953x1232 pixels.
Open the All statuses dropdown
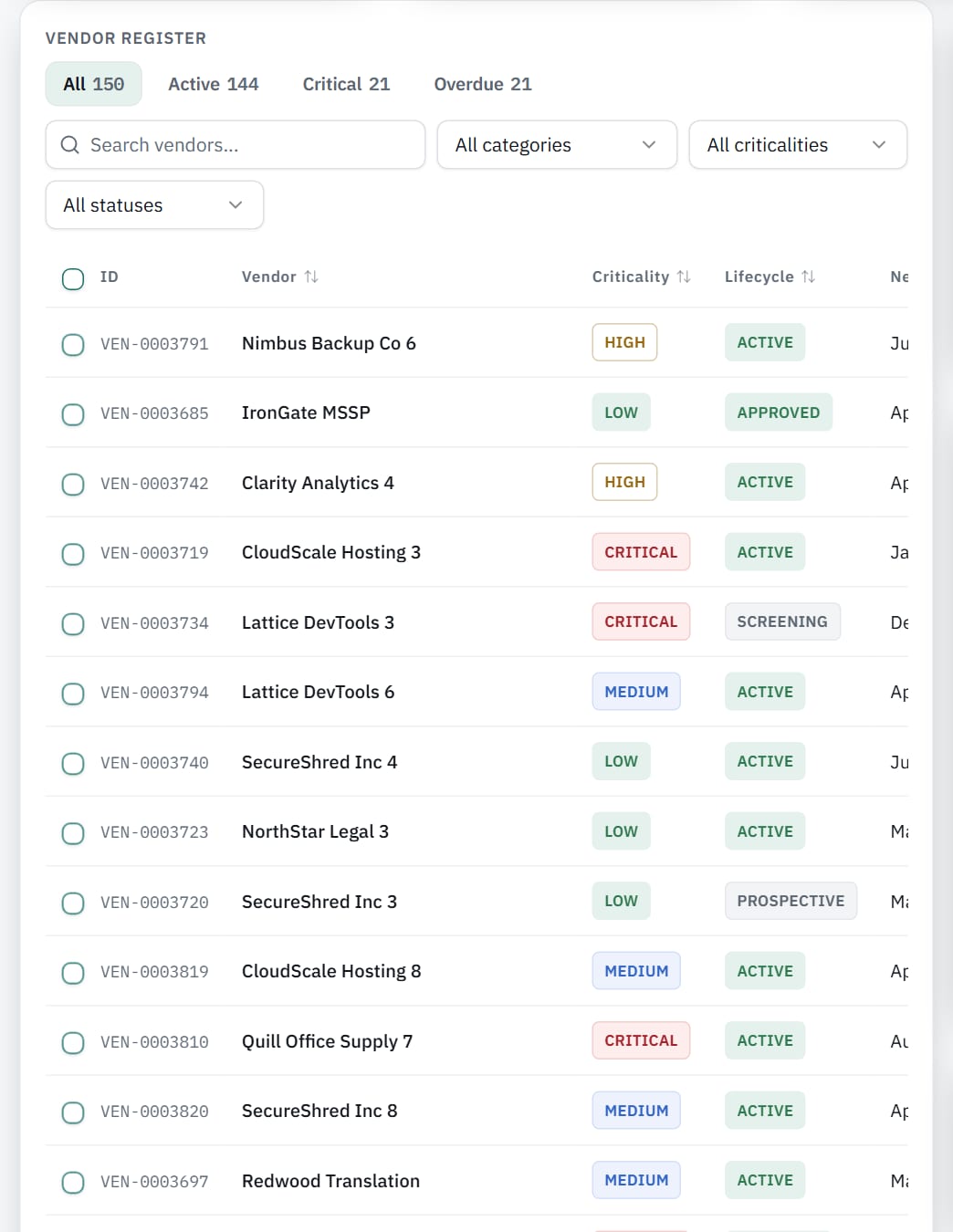pyautogui.click(x=154, y=205)
